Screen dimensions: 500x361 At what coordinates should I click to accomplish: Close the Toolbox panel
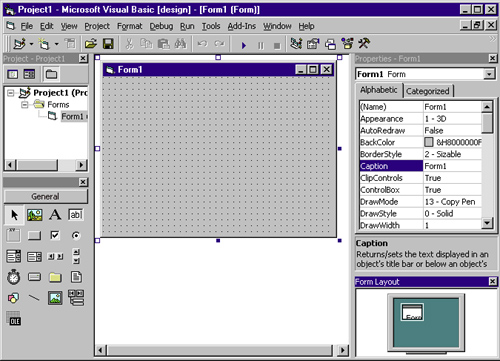point(83,182)
